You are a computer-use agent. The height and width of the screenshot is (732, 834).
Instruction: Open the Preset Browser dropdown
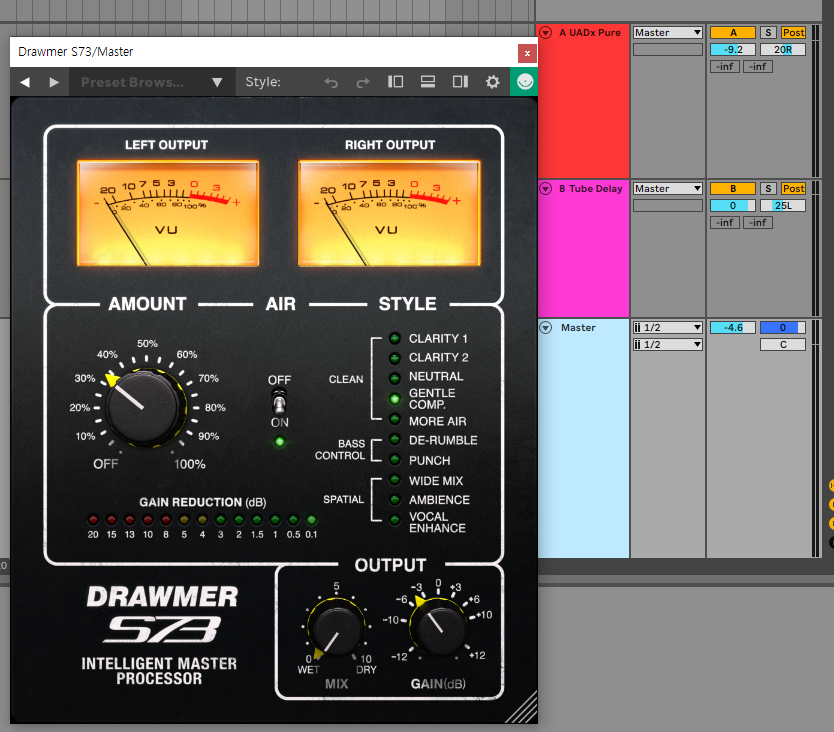pos(152,82)
